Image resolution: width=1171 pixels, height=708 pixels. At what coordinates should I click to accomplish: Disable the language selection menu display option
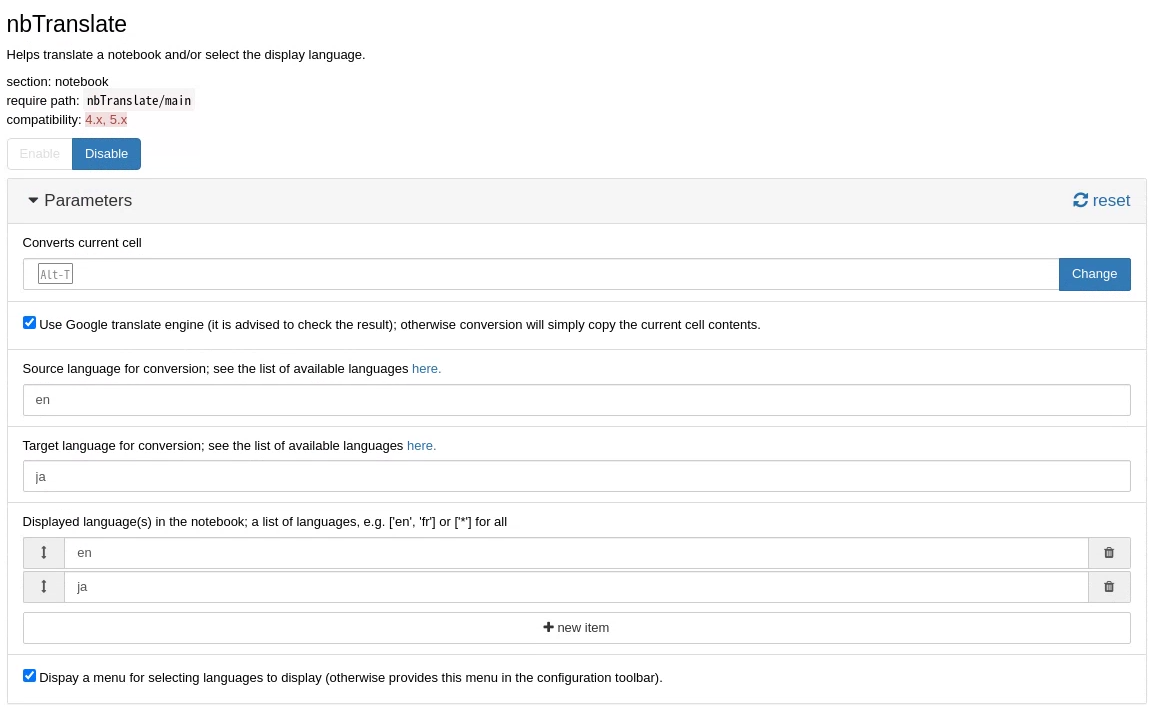click(x=29, y=675)
